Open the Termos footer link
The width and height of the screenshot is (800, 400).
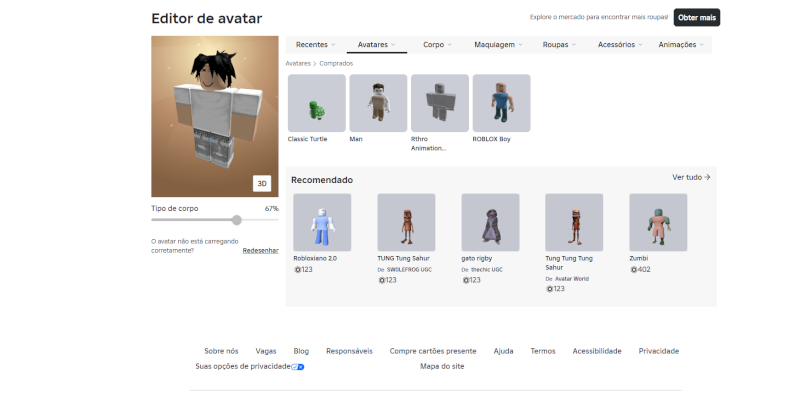543,351
